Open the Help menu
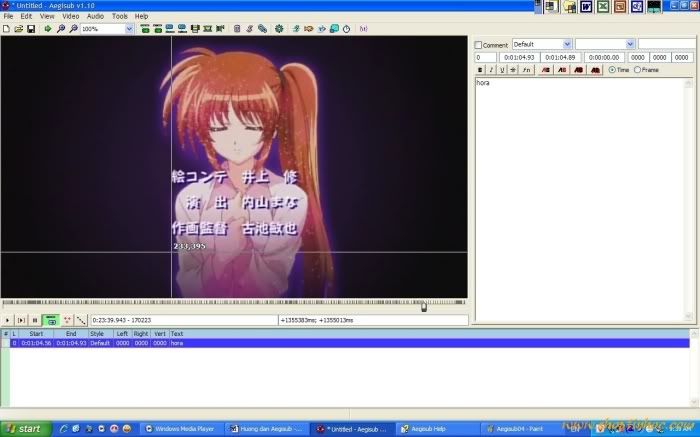Viewport: 700px width, 437px height. click(142, 16)
